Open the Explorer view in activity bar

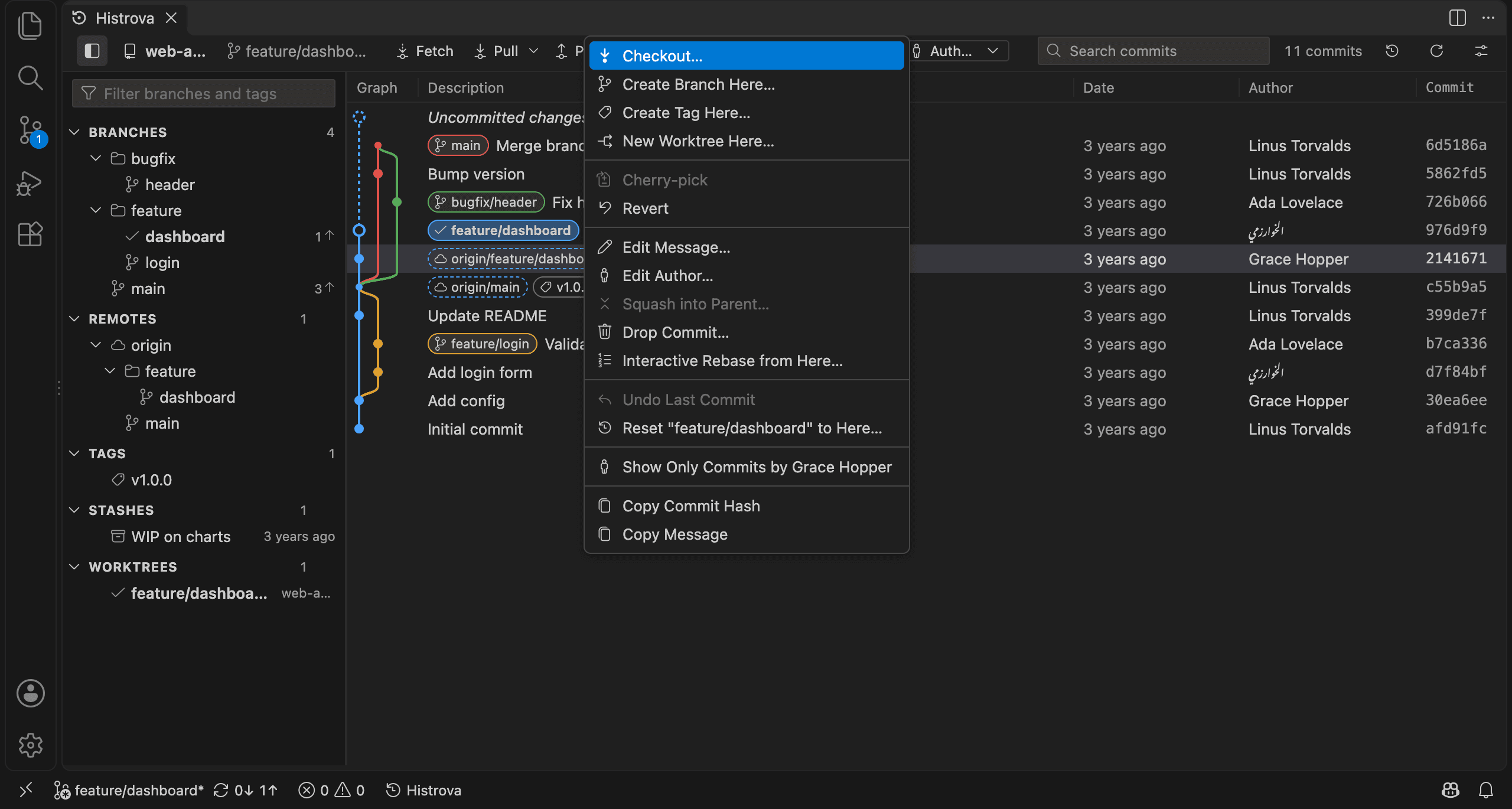30,26
